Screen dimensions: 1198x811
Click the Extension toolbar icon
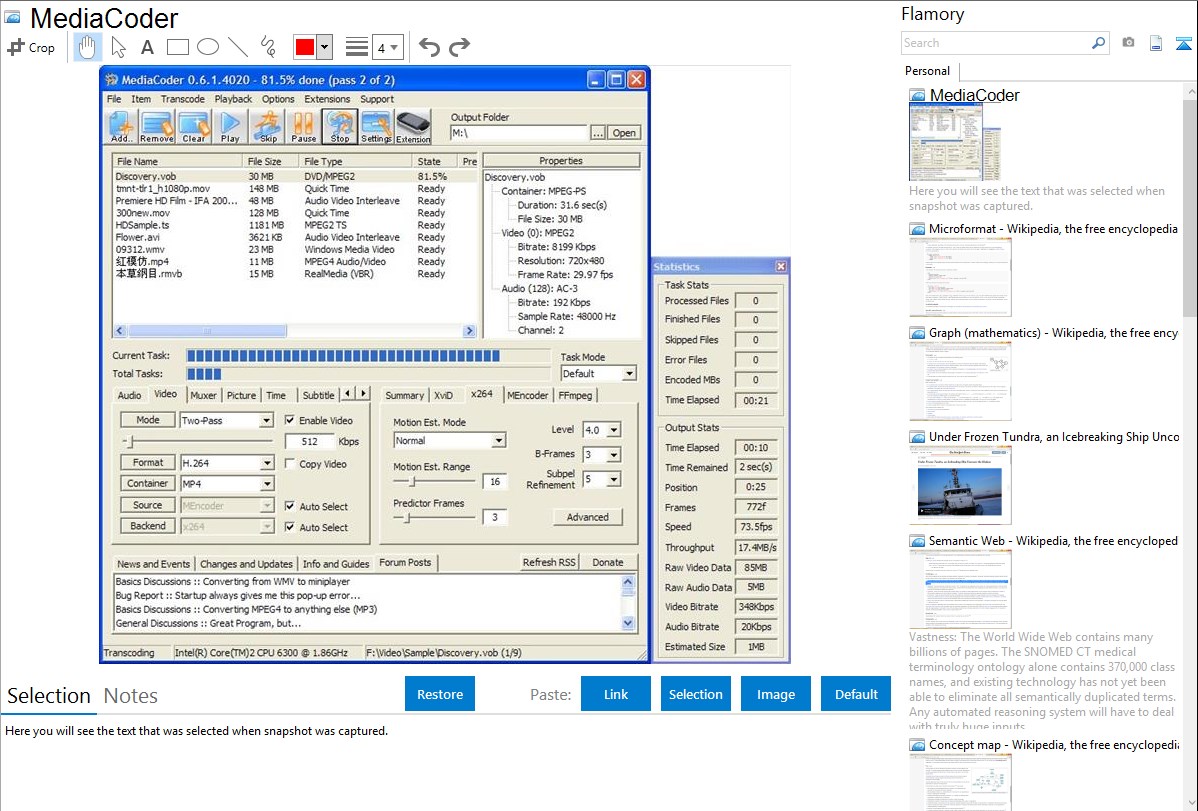click(x=413, y=127)
